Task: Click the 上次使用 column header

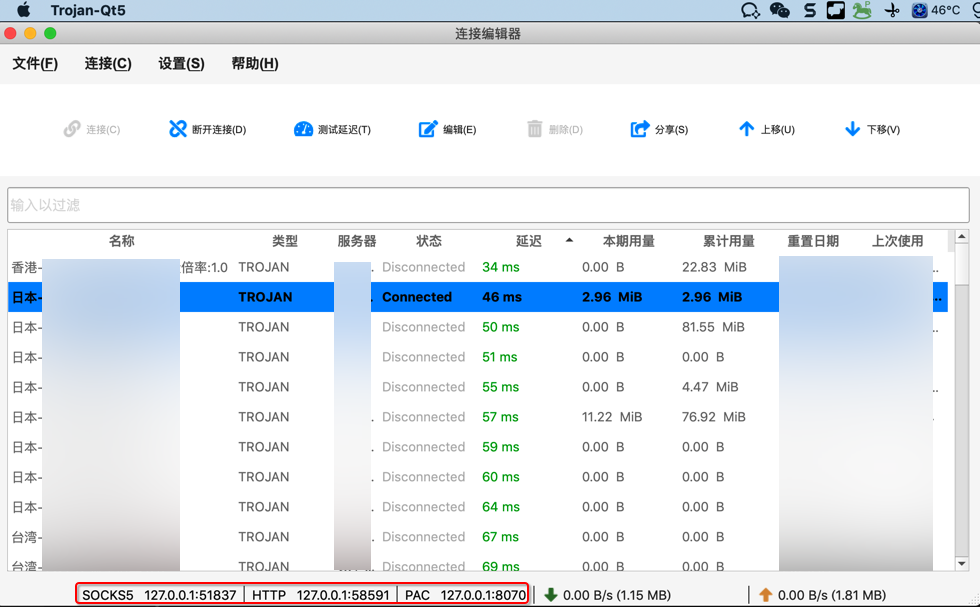Action: (898, 241)
